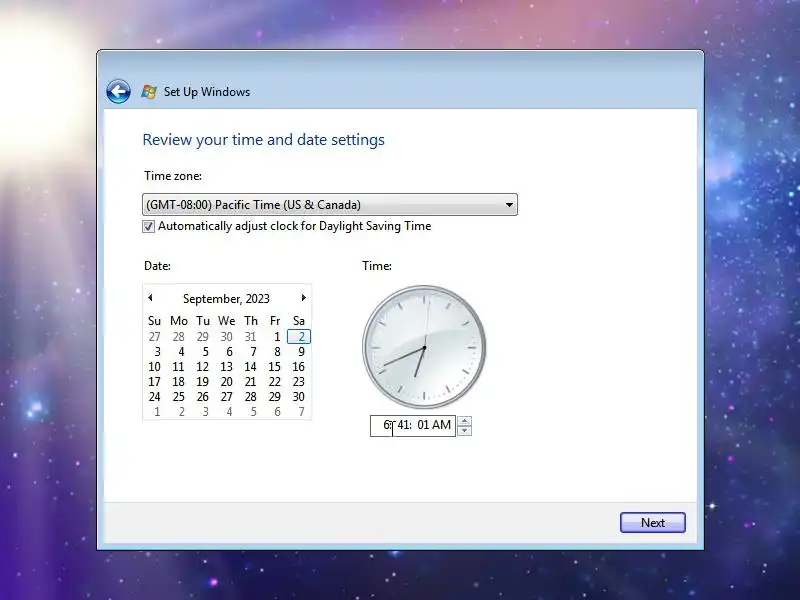Select greyed August 27 in calendar
Viewport: 800px width, 600px height.
pos(154,337)
